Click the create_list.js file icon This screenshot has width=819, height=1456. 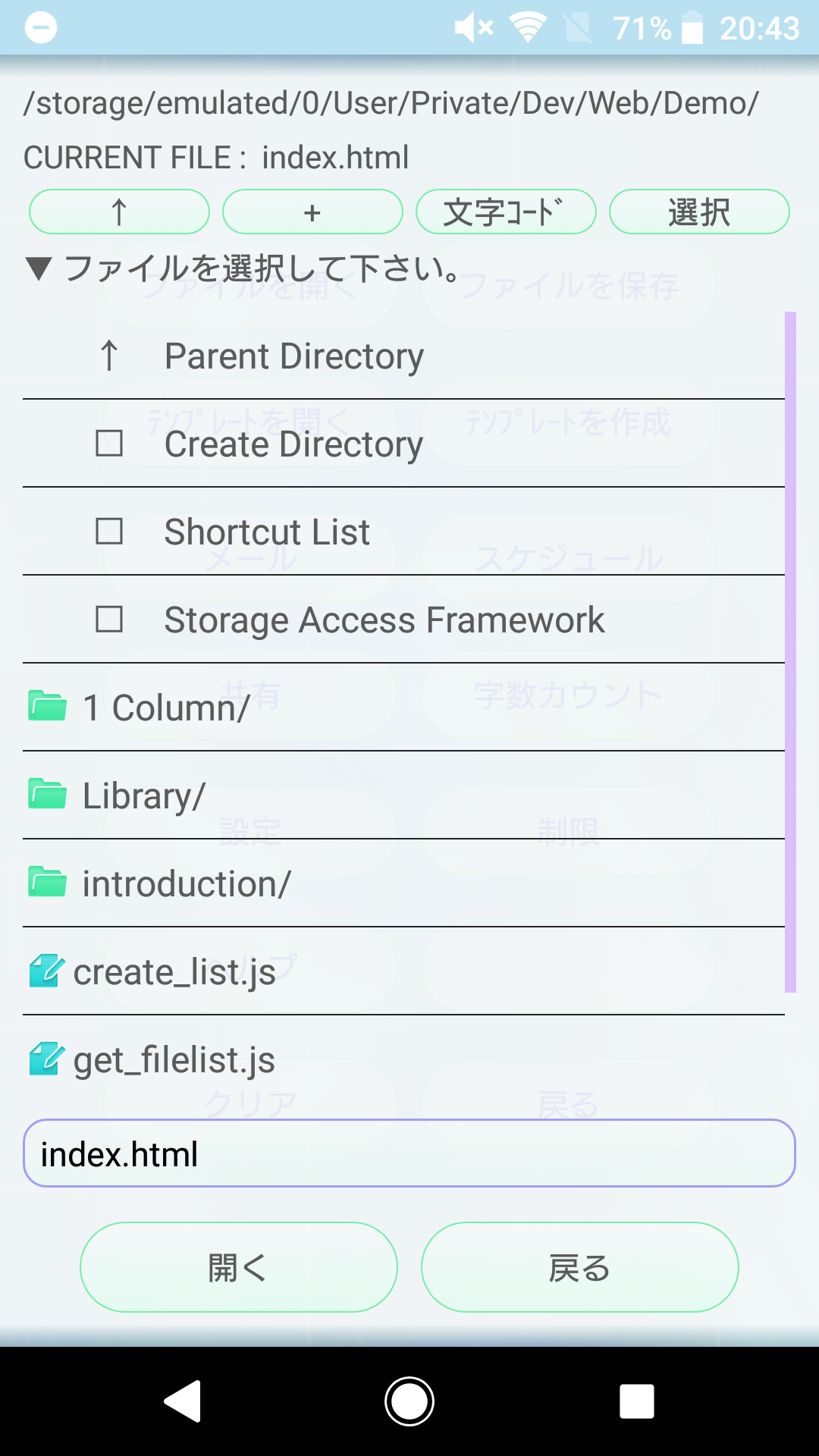(x=46, y=971)
